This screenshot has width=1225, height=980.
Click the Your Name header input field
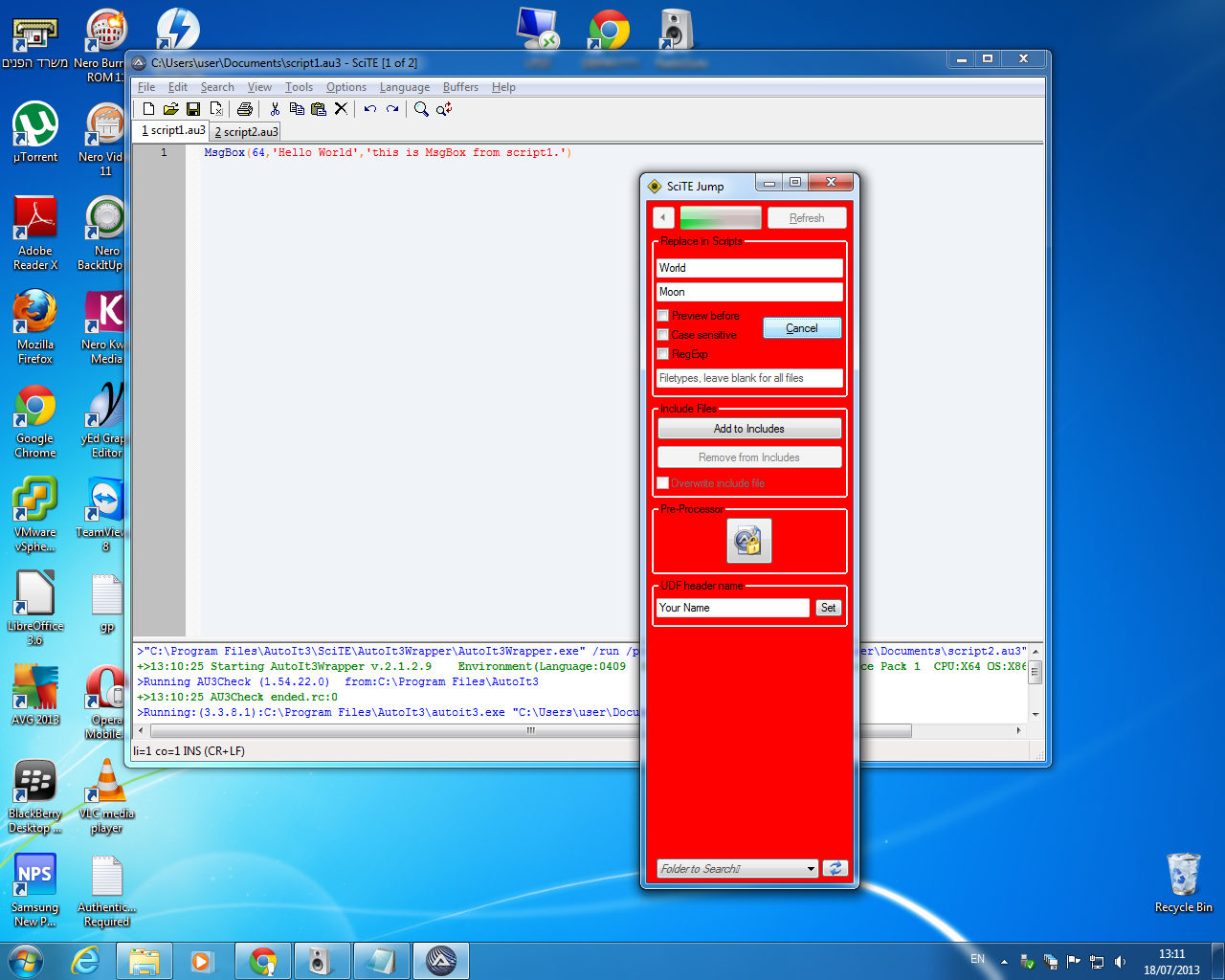coord(733,608)
